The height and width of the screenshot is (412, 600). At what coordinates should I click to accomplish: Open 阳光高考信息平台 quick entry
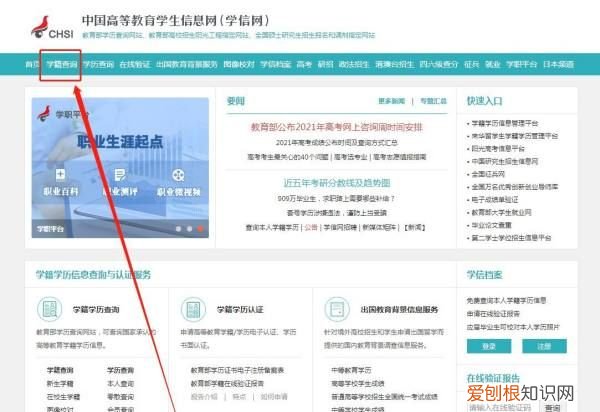(x=498, y=148)
